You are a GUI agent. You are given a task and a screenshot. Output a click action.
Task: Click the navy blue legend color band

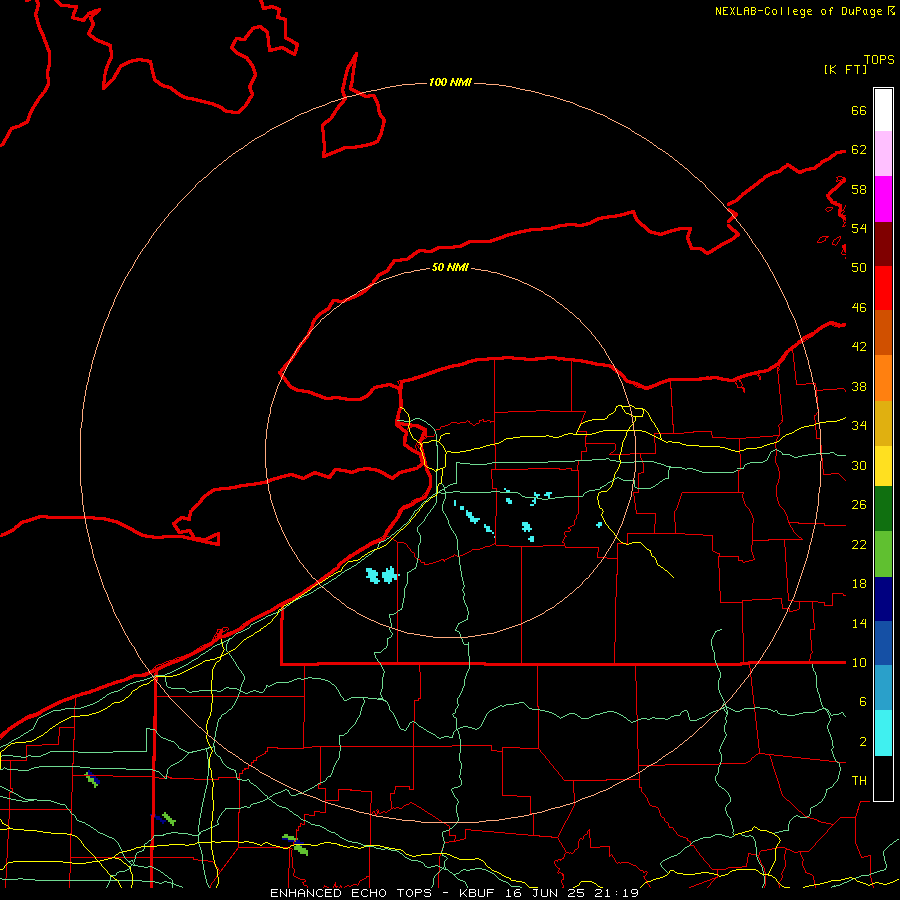point(883,599)
